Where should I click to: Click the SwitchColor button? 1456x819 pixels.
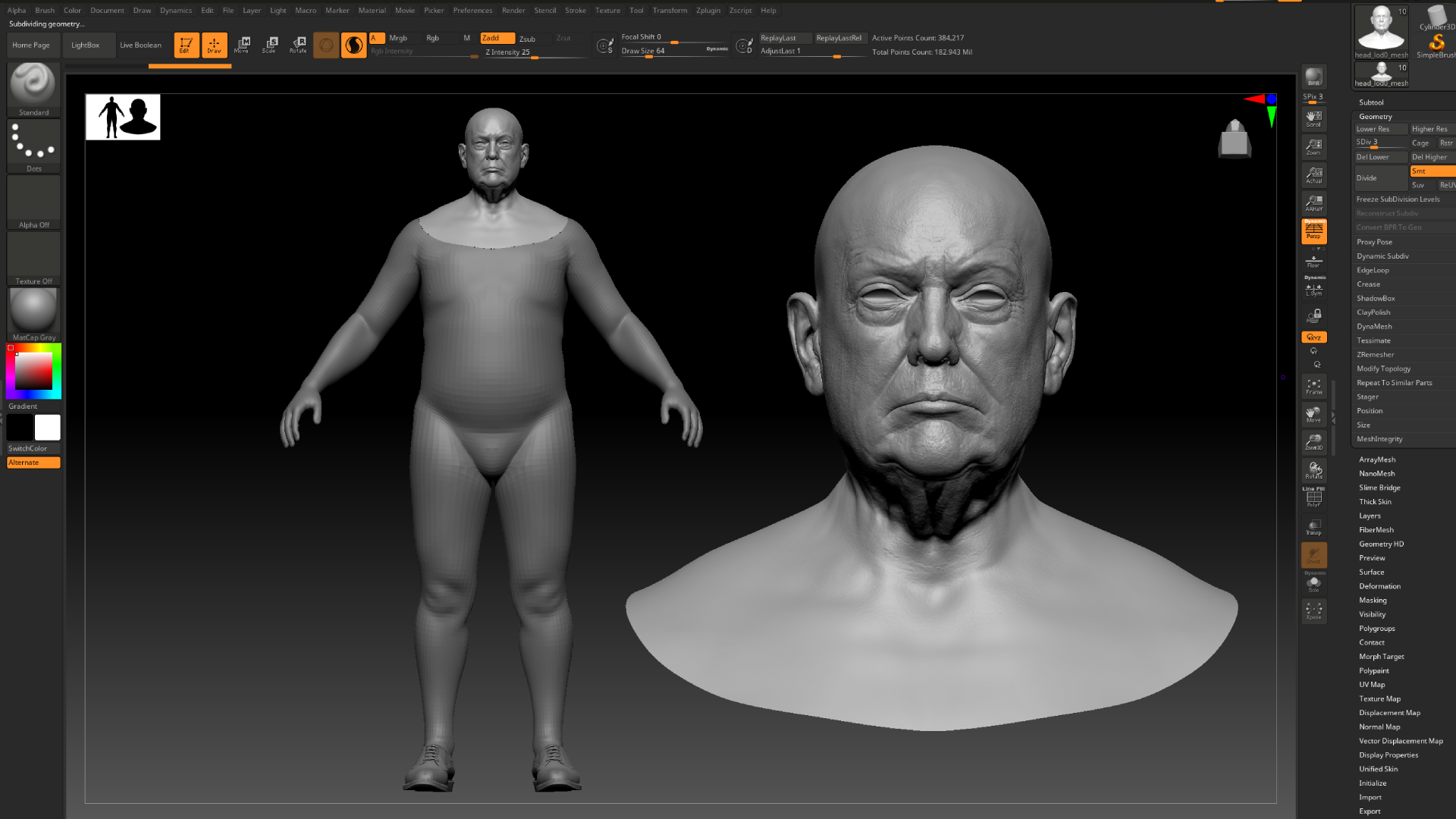(33, 449)
